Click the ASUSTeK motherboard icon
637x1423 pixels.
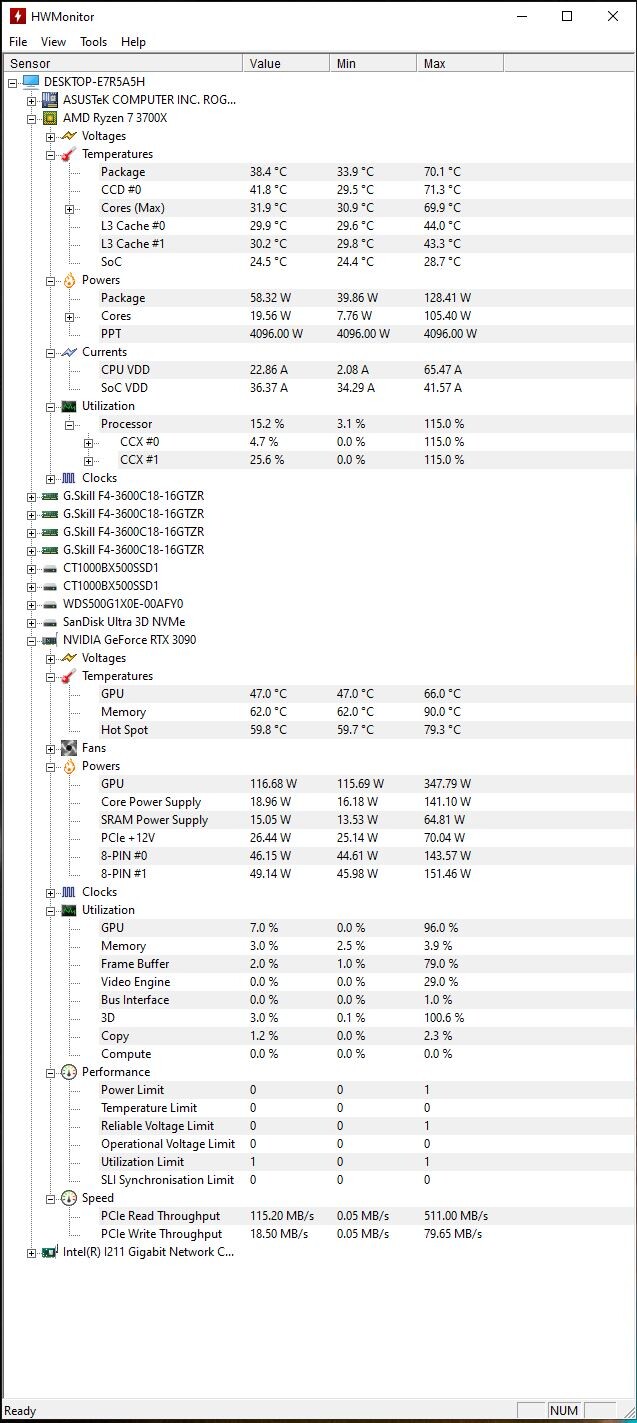pyautogui.click(x=50, y=100)
